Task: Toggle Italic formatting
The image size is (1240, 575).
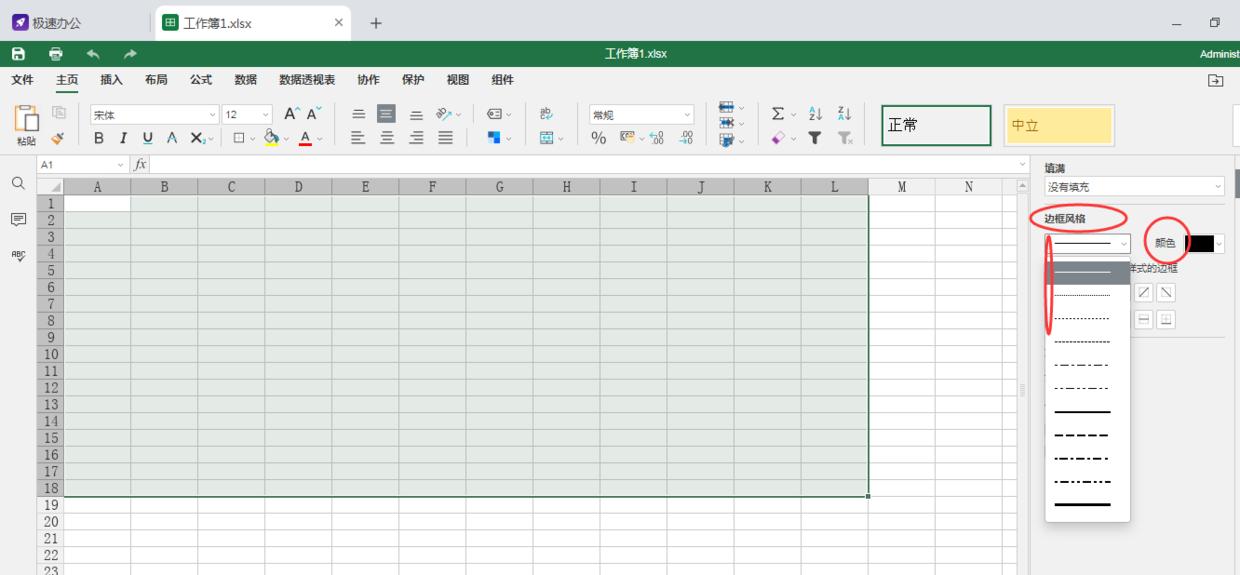Action: point(123,139)
